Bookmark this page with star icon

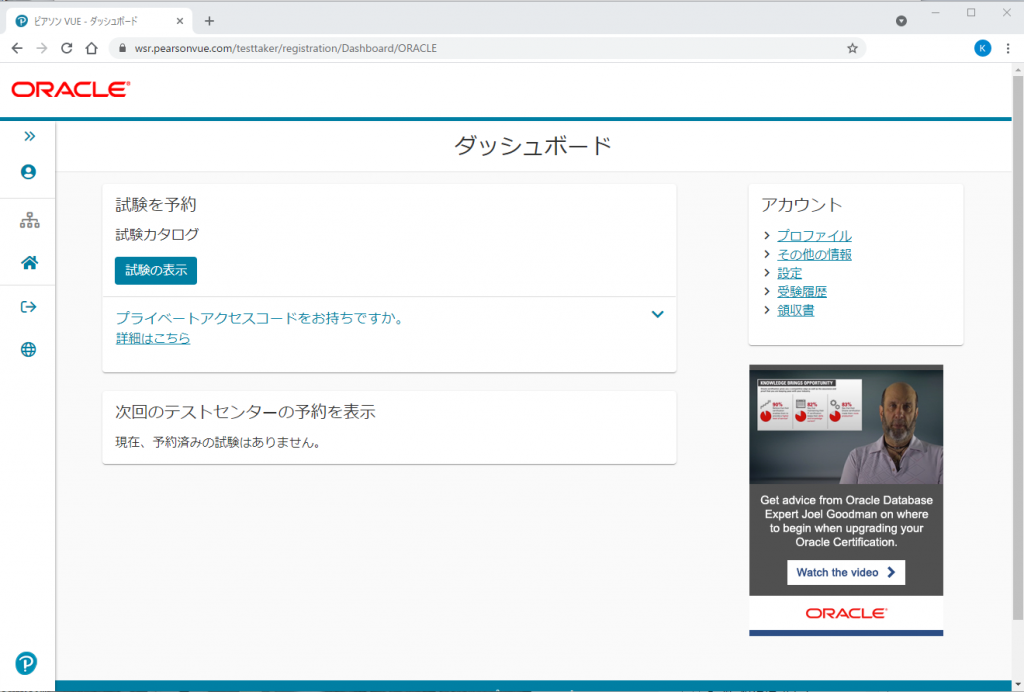[x=852, y=48]
